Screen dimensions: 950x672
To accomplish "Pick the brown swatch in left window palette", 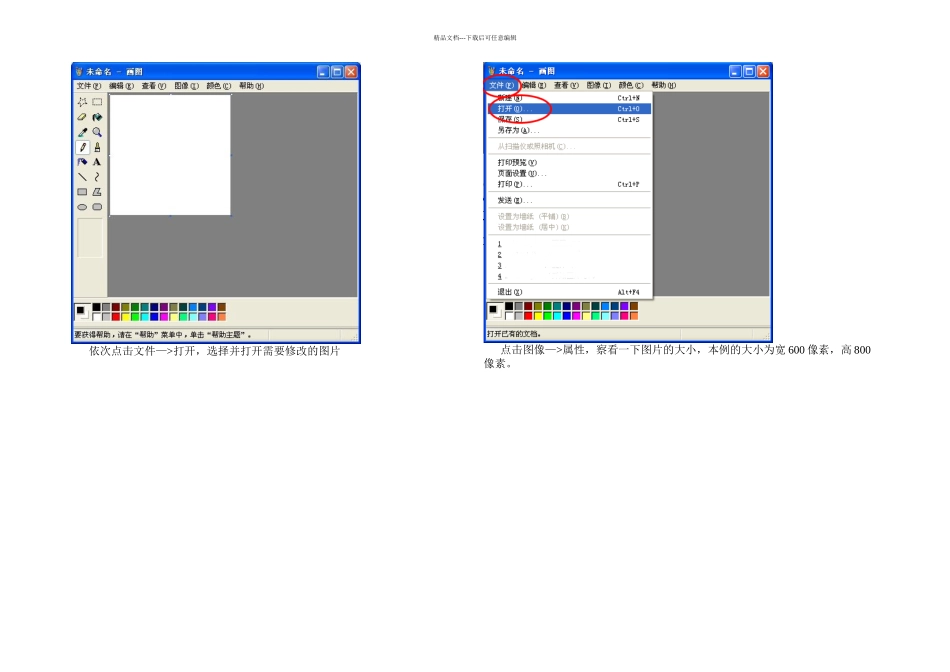I will click(x=222, y=307).
